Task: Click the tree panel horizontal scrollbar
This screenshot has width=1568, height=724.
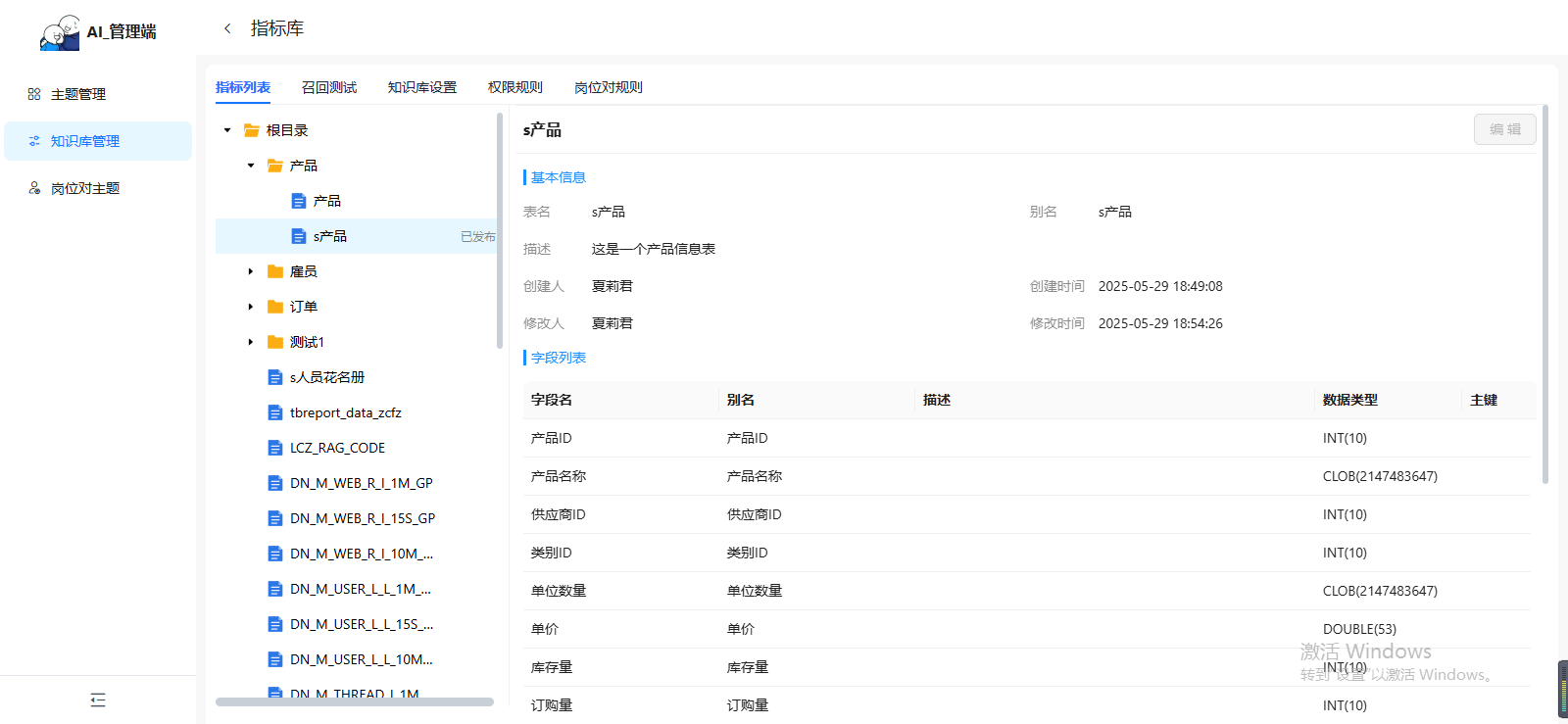Action: point(354,701)
